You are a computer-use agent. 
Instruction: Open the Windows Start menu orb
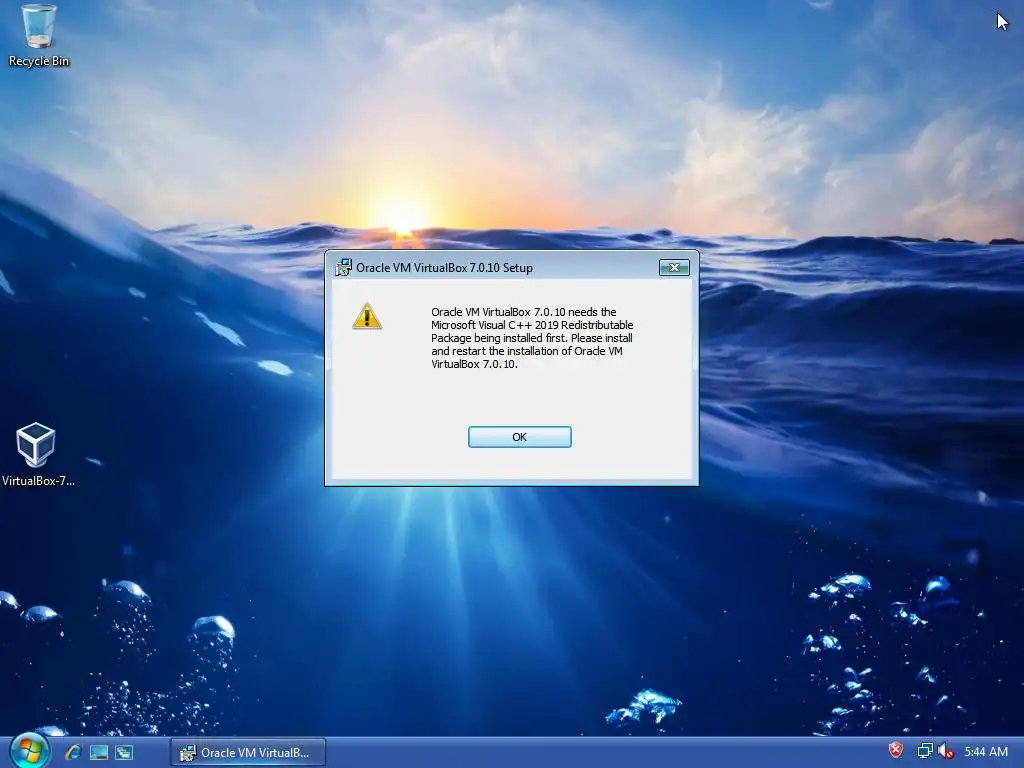coord(29,752)
